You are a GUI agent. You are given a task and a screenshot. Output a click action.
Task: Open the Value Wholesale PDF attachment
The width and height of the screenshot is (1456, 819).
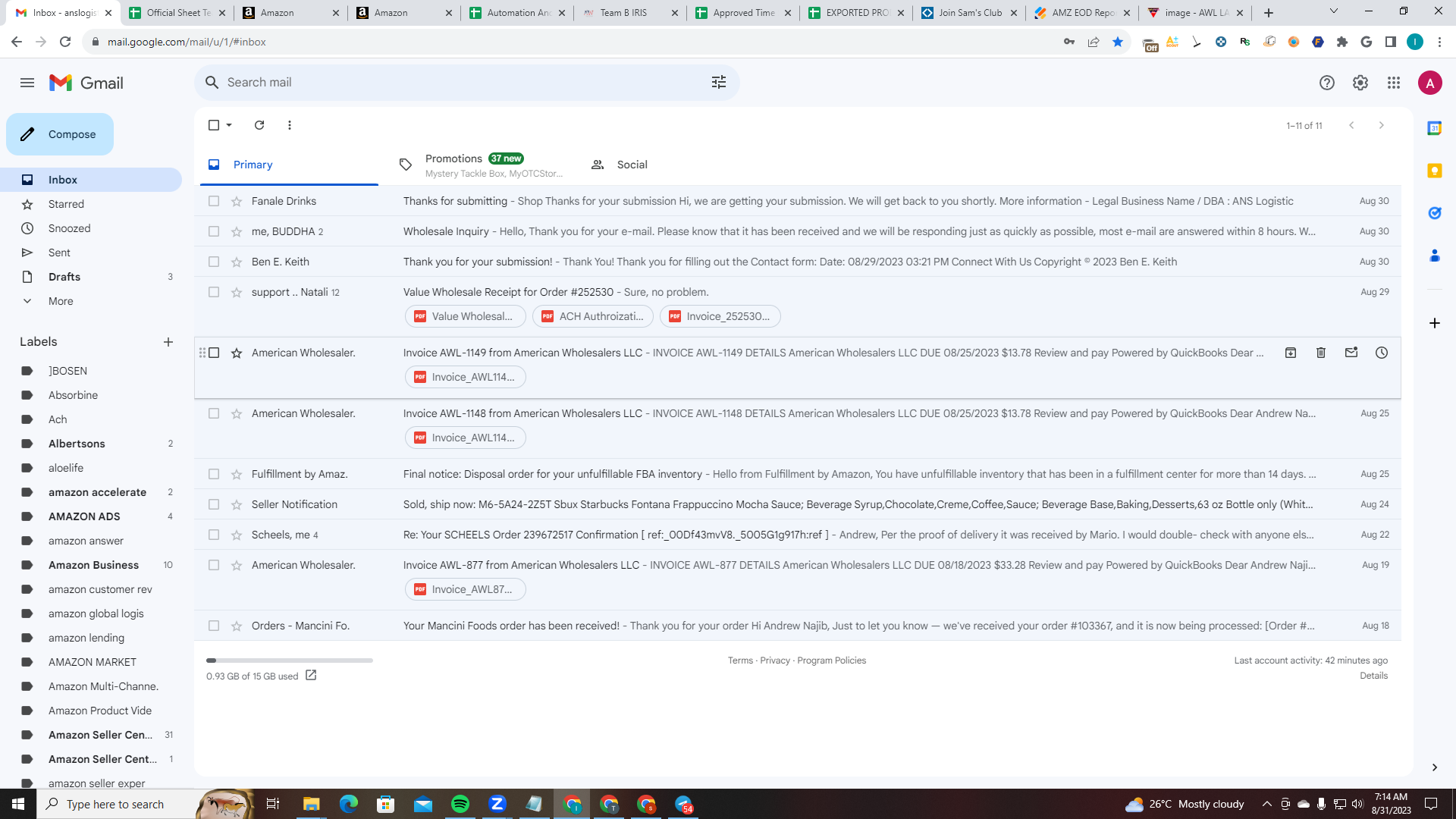pyautogui.click(x=466, y=316)
